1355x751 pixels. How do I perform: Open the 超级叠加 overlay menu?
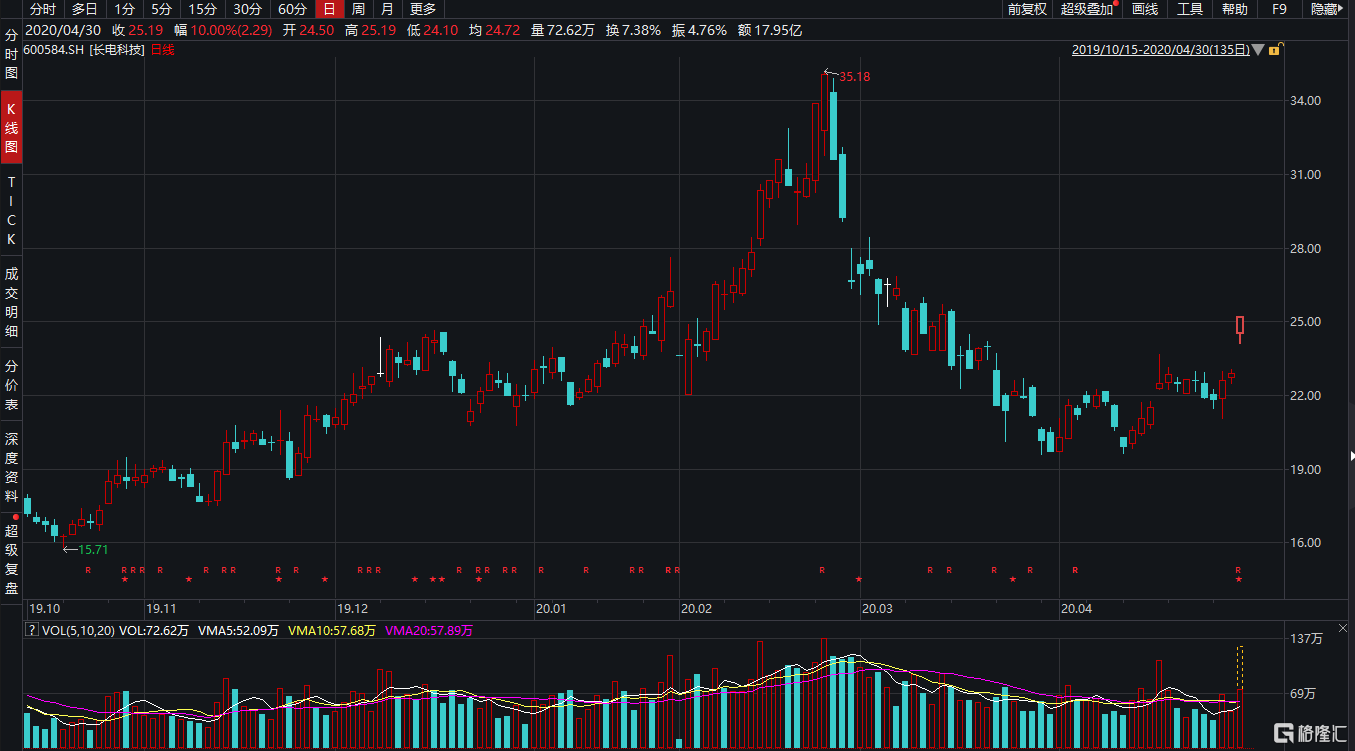click(x=1087, y=9)
